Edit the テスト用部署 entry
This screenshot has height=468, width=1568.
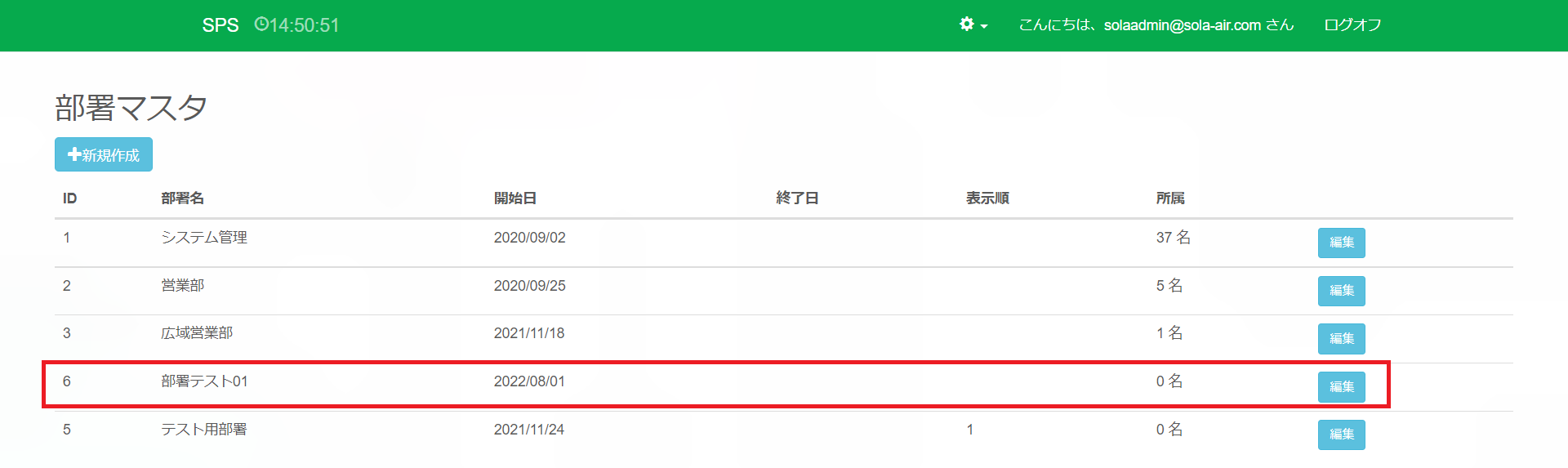1341,435
